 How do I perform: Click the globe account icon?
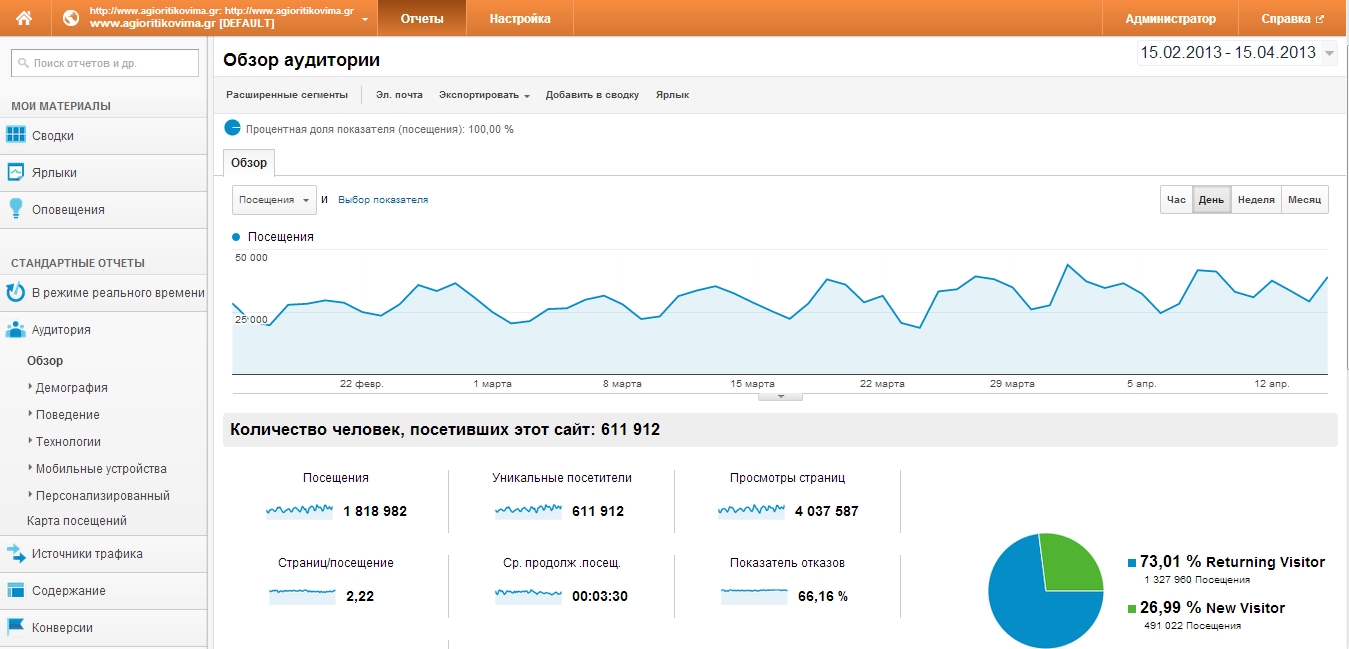(x=71, y=18)
